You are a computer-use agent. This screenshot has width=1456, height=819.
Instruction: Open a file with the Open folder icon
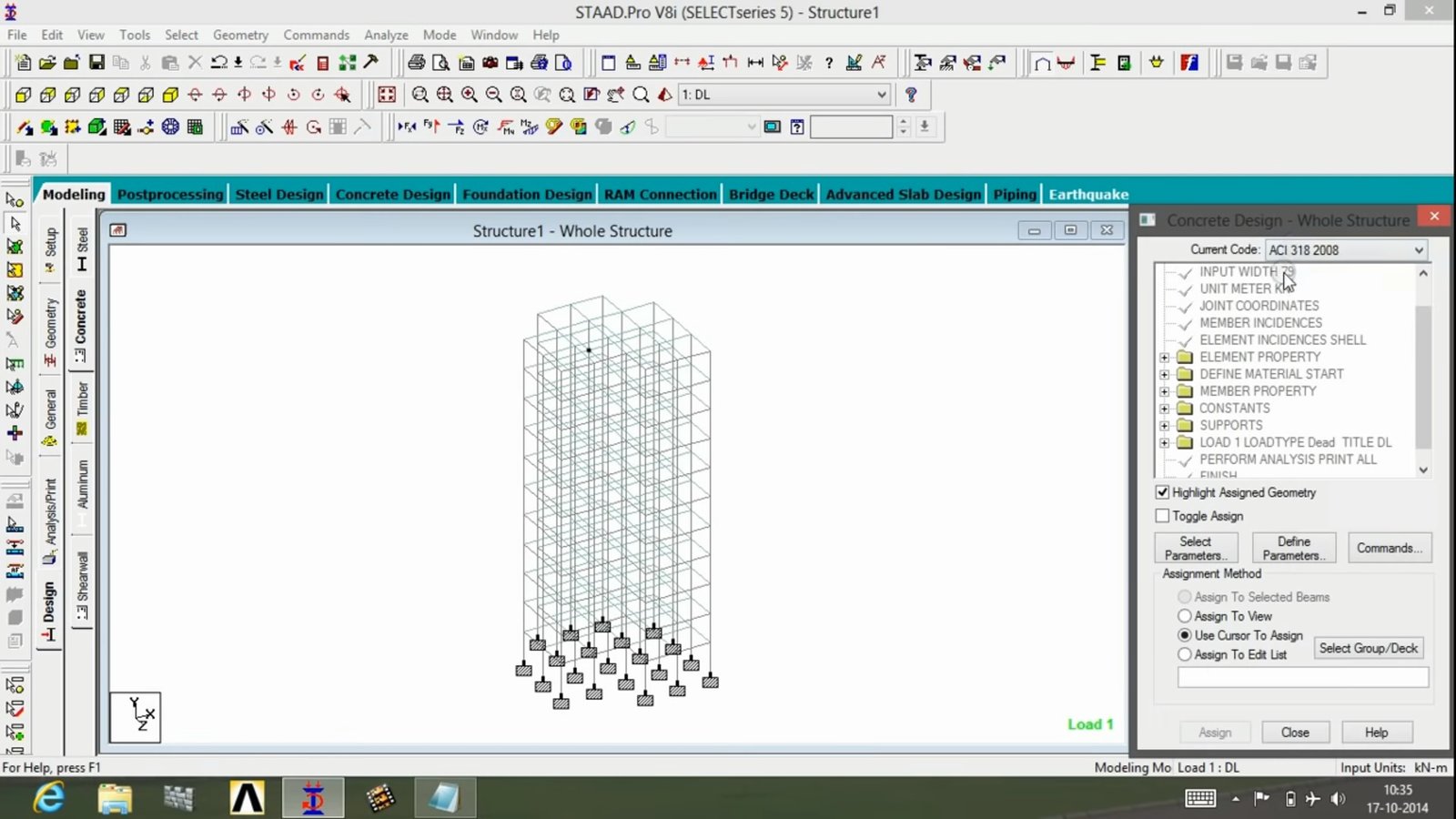click(x=47, y=63)
